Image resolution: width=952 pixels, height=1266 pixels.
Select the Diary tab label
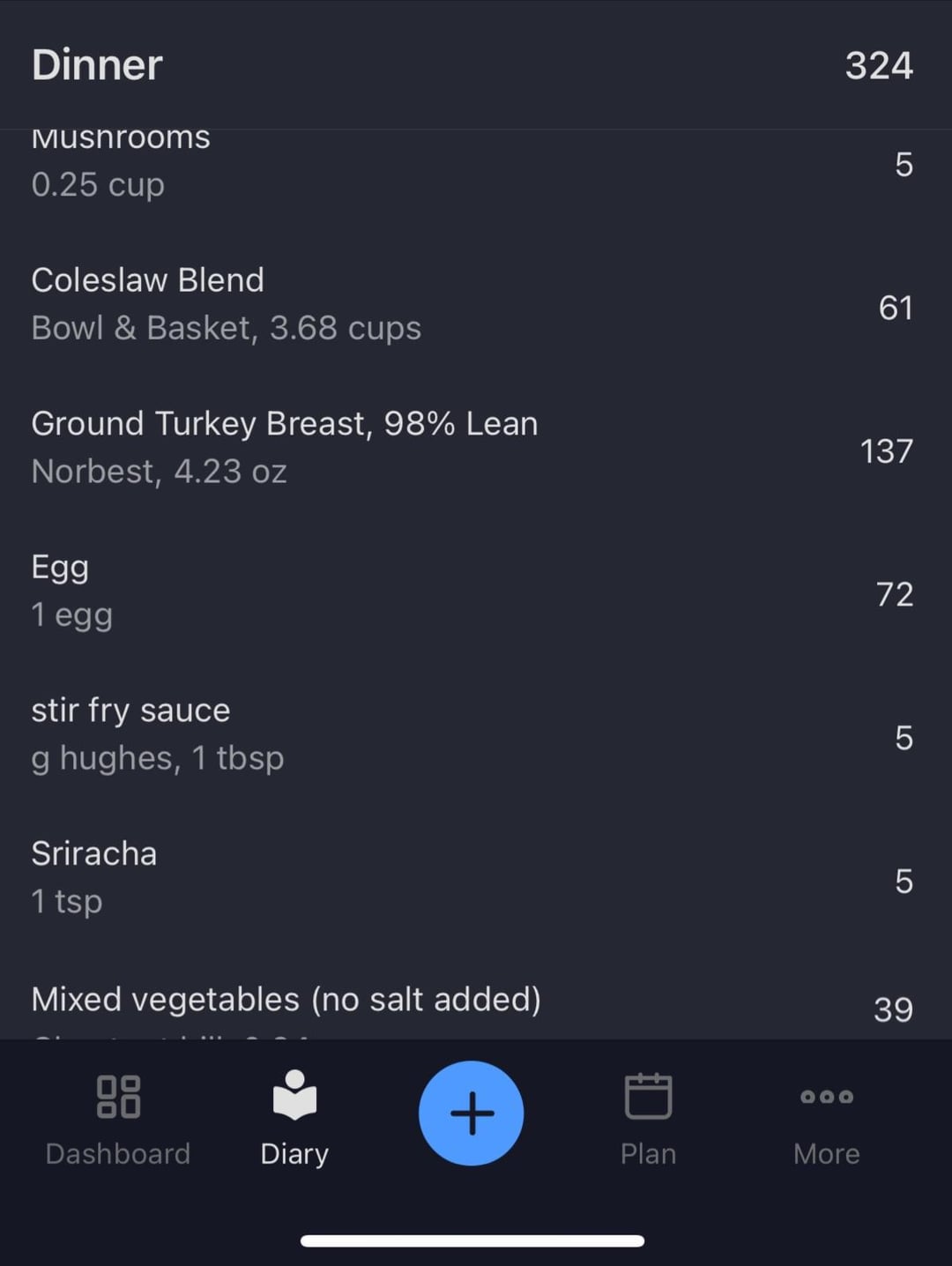[294, 1154]
